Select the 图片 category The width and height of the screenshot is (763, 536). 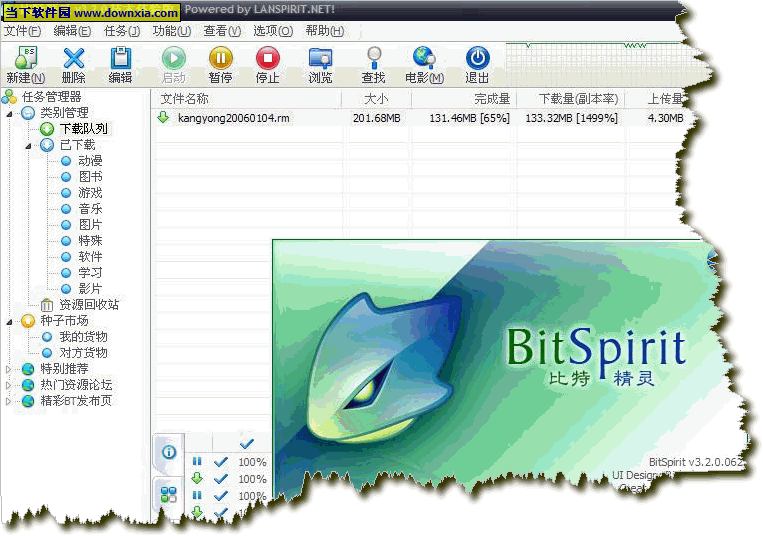tap(90, 225)
